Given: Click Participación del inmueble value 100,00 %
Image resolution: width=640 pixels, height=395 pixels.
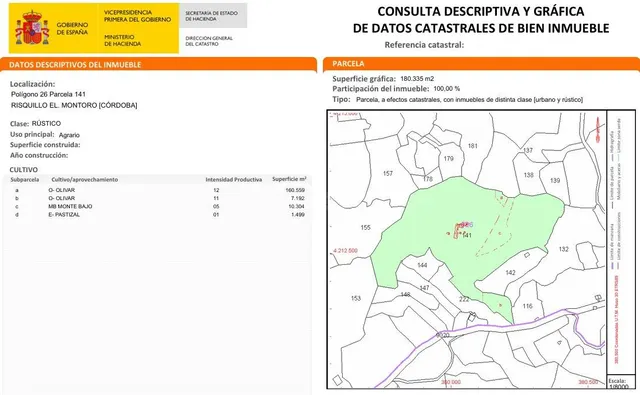Looking at the screenshot, I should 447,89.
